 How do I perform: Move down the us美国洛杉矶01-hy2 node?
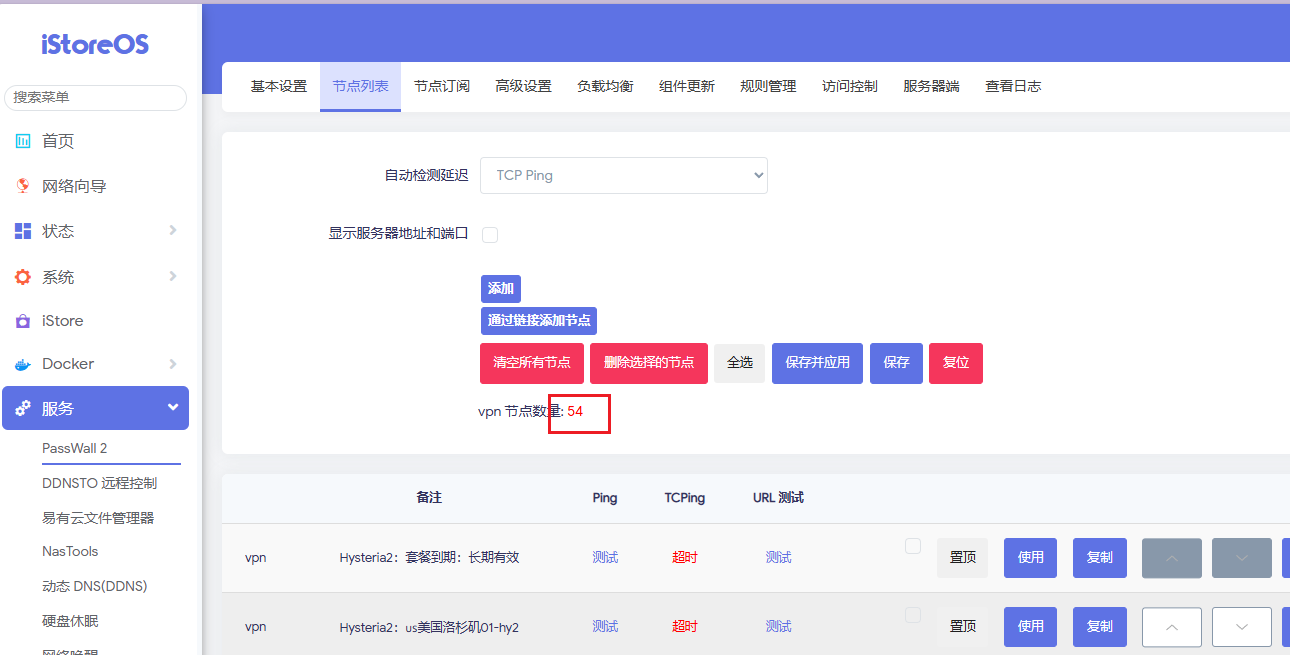pyautogui.click(x=1242, y=627)
